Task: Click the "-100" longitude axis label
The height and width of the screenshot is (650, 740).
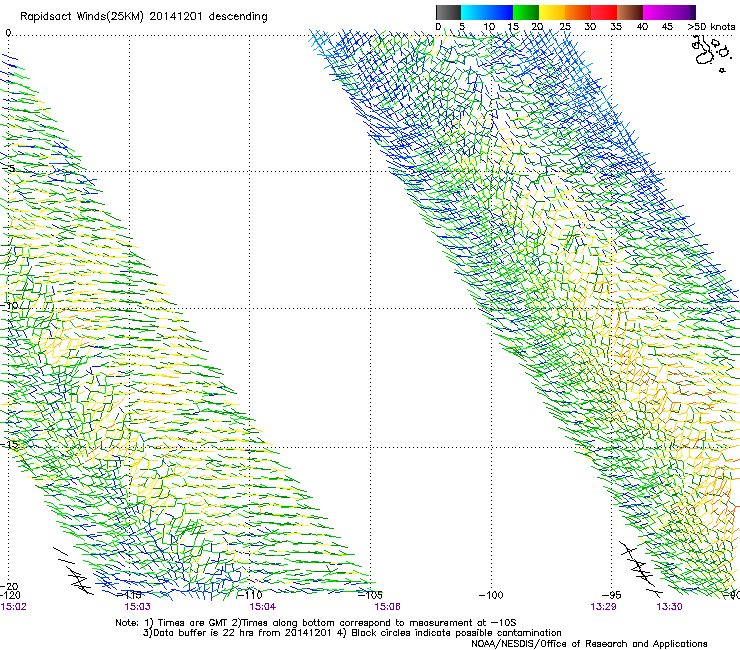Action: coord(491,595)
